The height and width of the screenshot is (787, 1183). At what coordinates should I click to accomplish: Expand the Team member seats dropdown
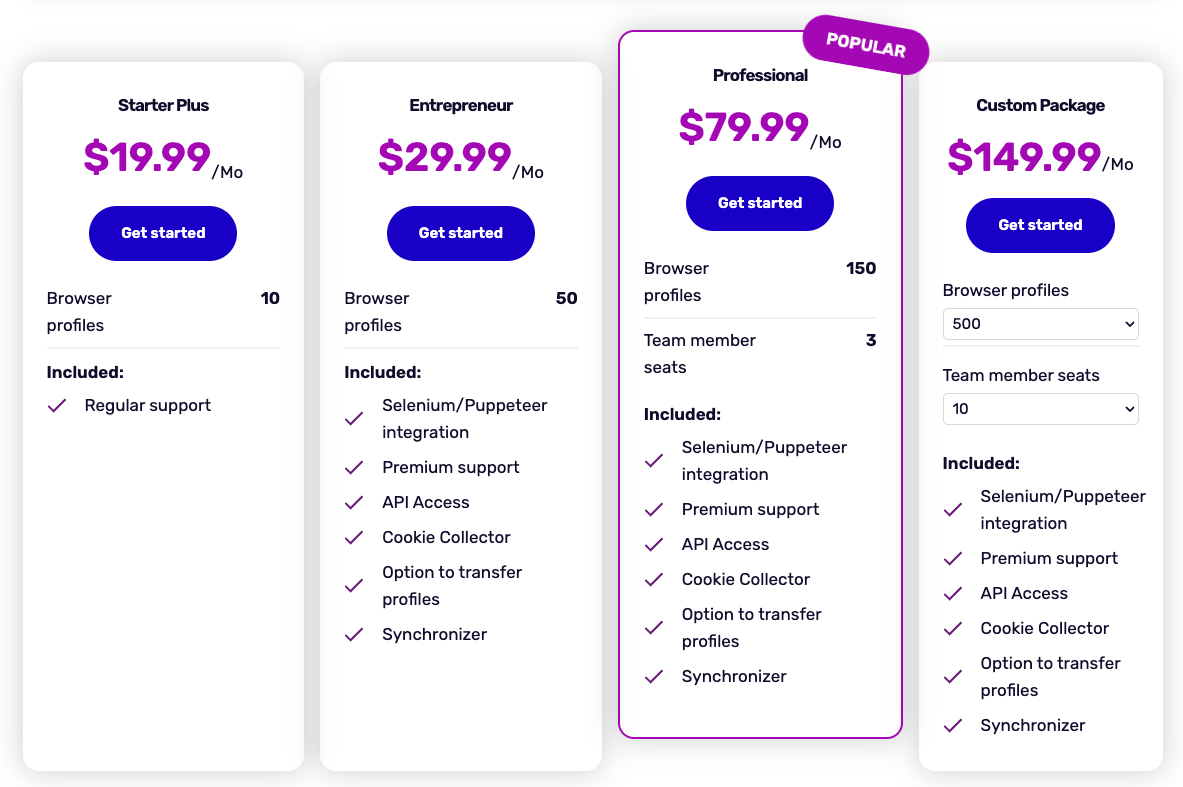pos(1040,409)
